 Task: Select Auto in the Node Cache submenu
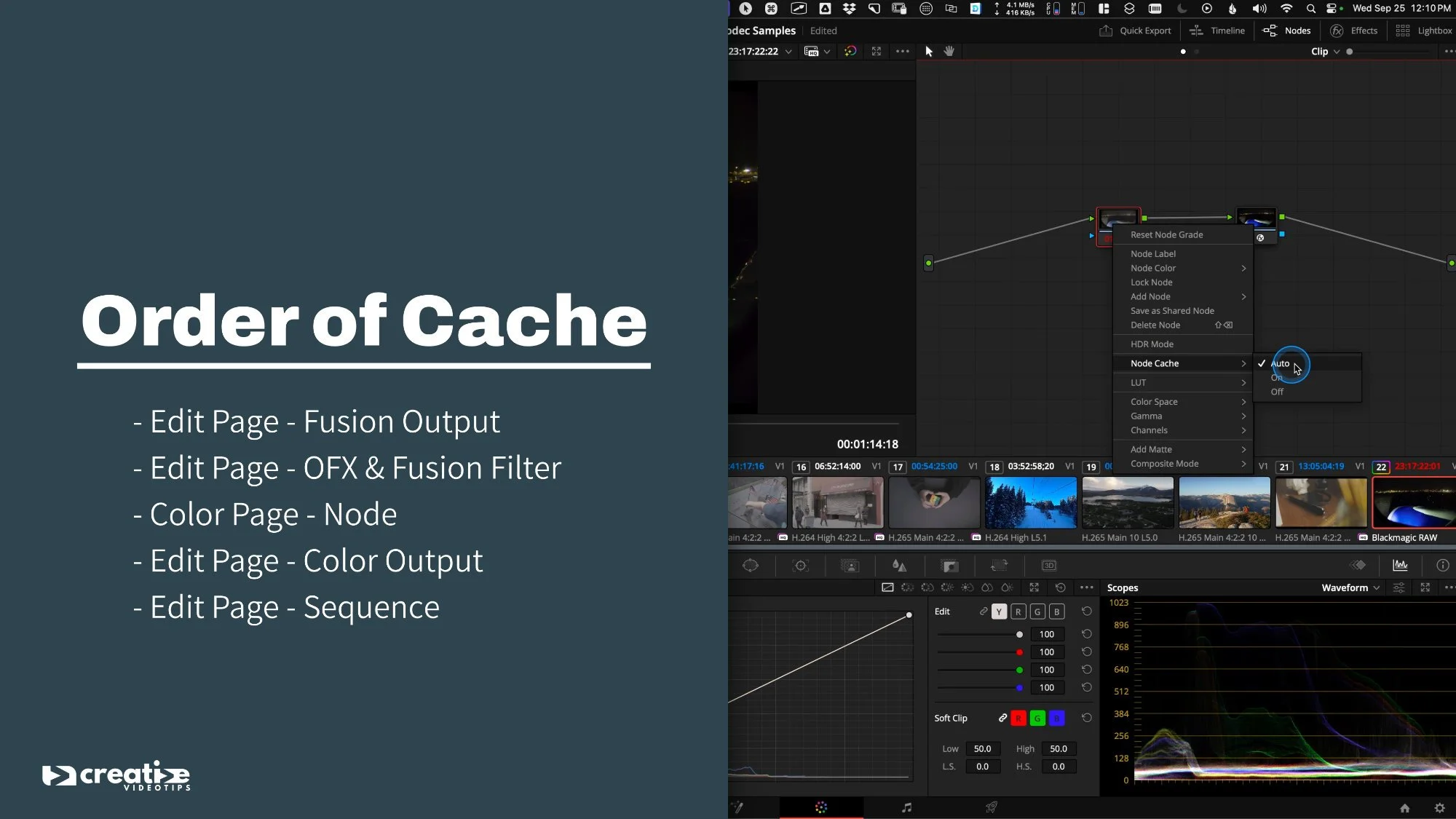tap(1279, 363)
